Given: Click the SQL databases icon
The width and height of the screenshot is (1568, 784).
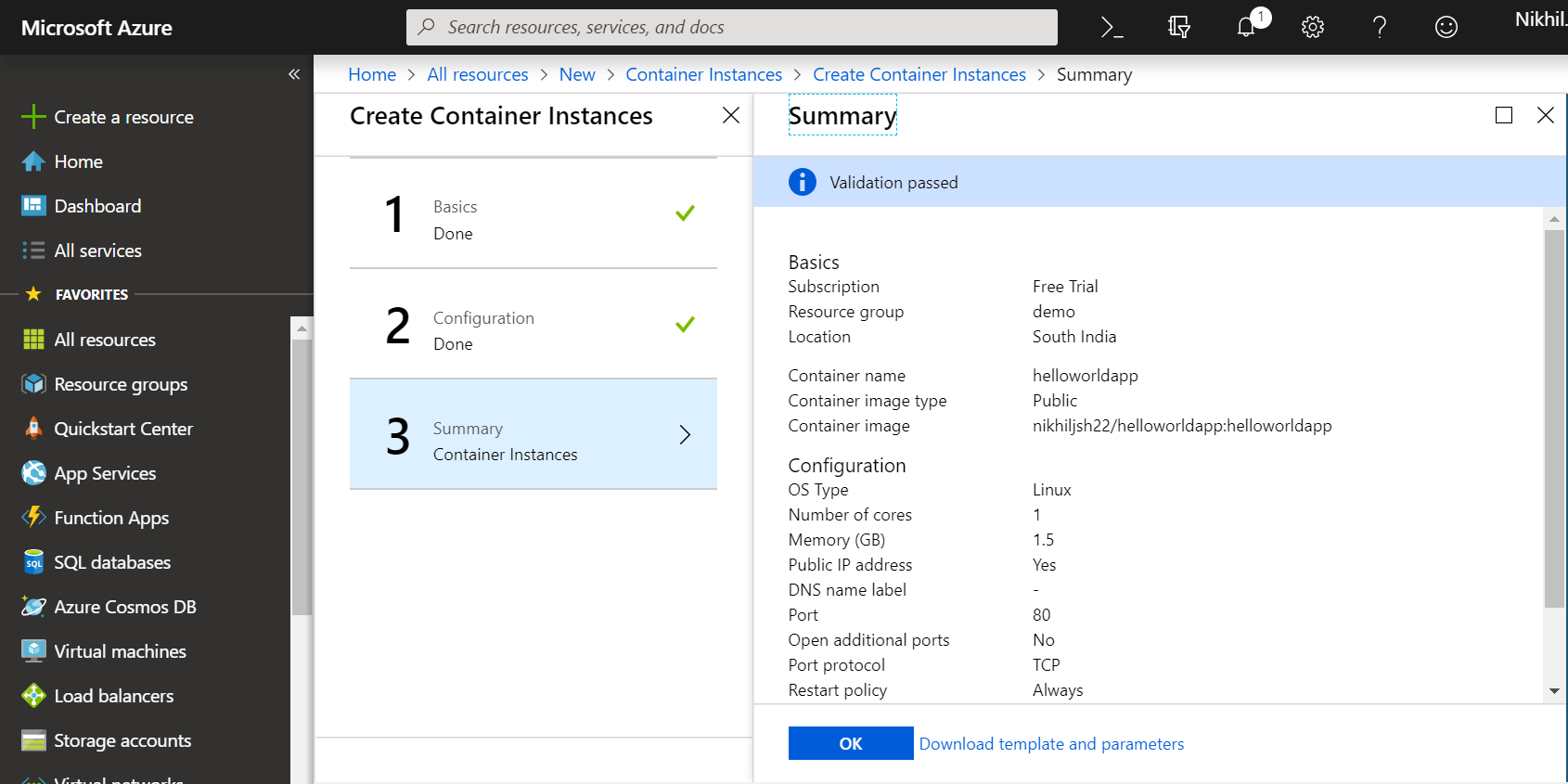Looking at the screenshot, I should [33, 562].
